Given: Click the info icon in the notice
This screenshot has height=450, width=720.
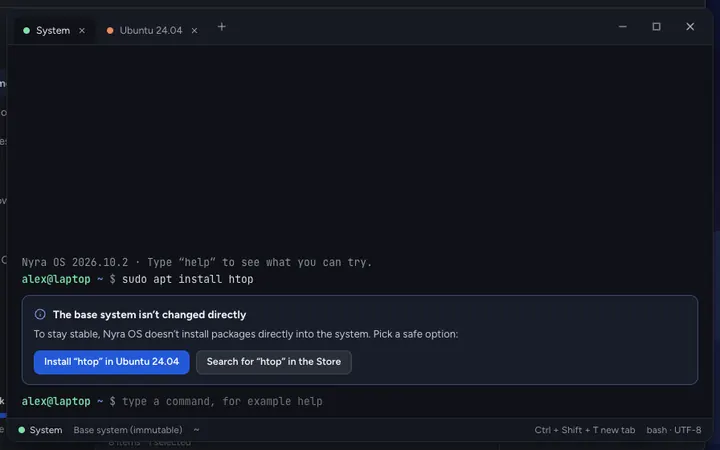Looking at the screenshot, I should click(x=40, y=315).
